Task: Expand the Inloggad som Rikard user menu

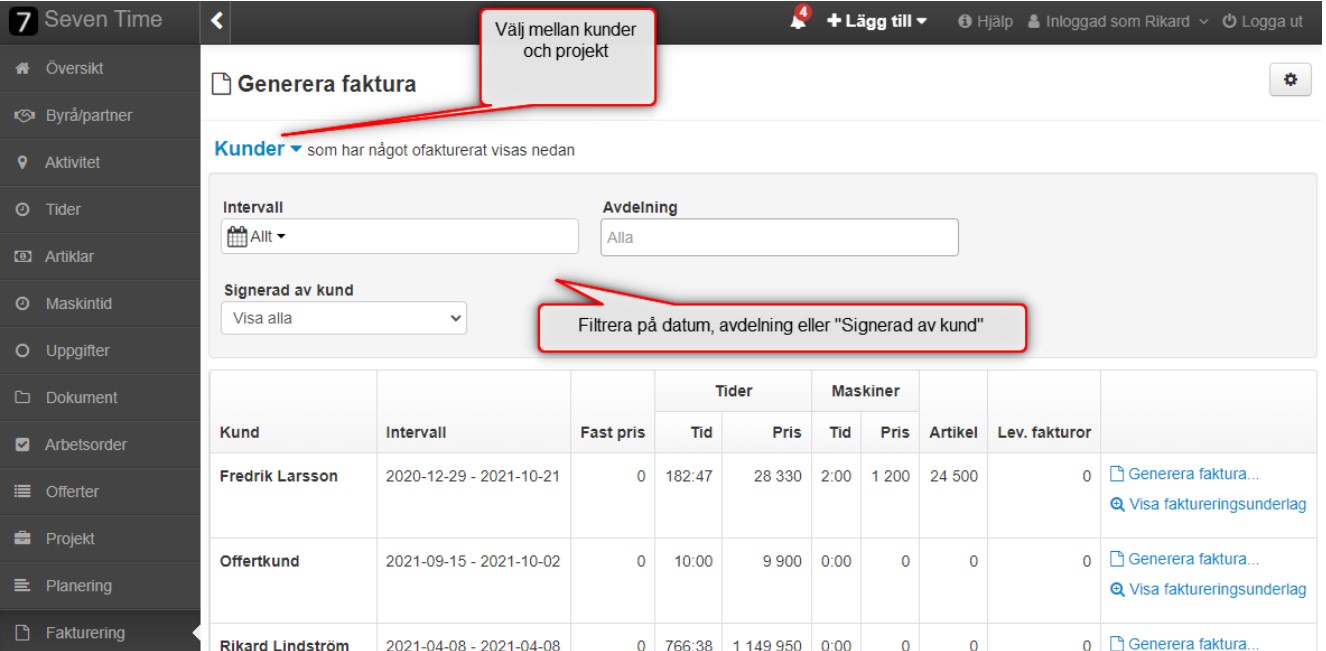Action: tap(1118, 21)
